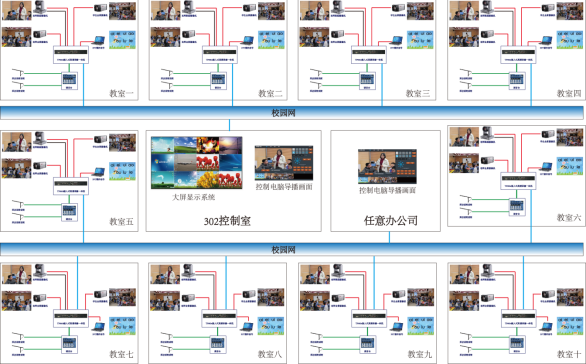Click the lower microphone in 教室三
This screenshot has width=586, height=364.
click(x=316, y=85)
